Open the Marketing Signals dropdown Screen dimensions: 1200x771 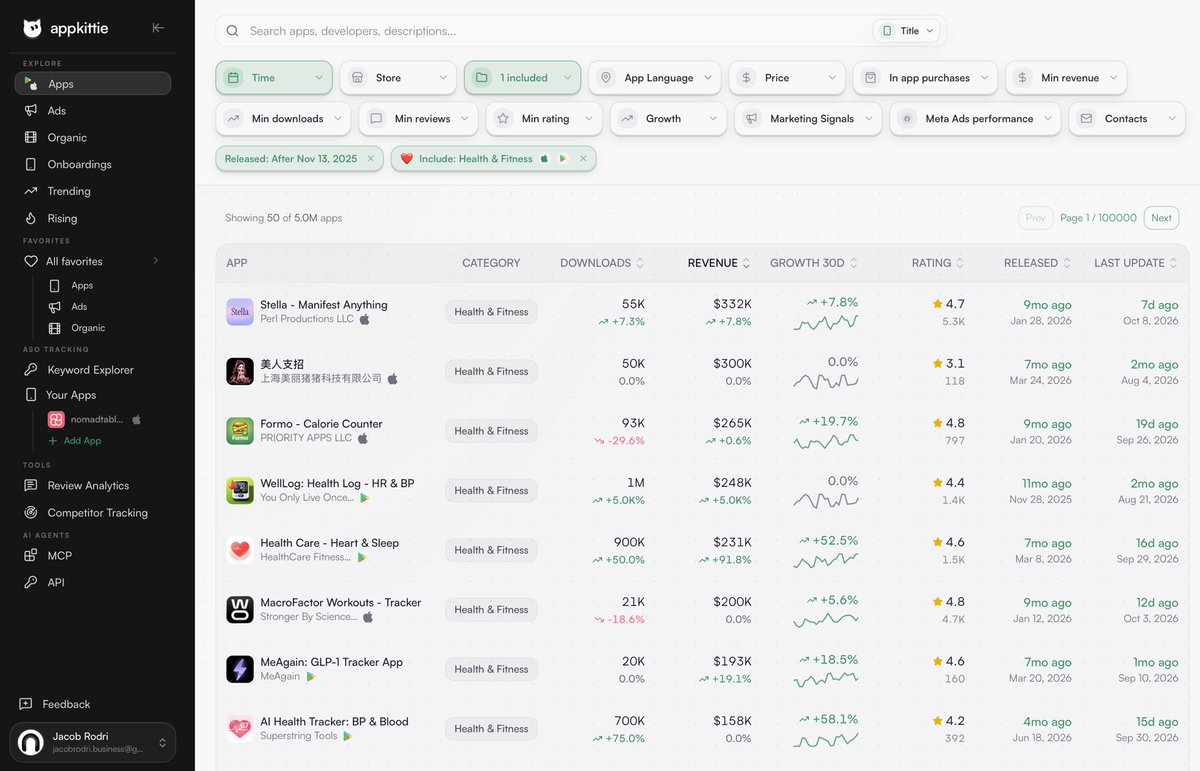(x=808, y=119)
